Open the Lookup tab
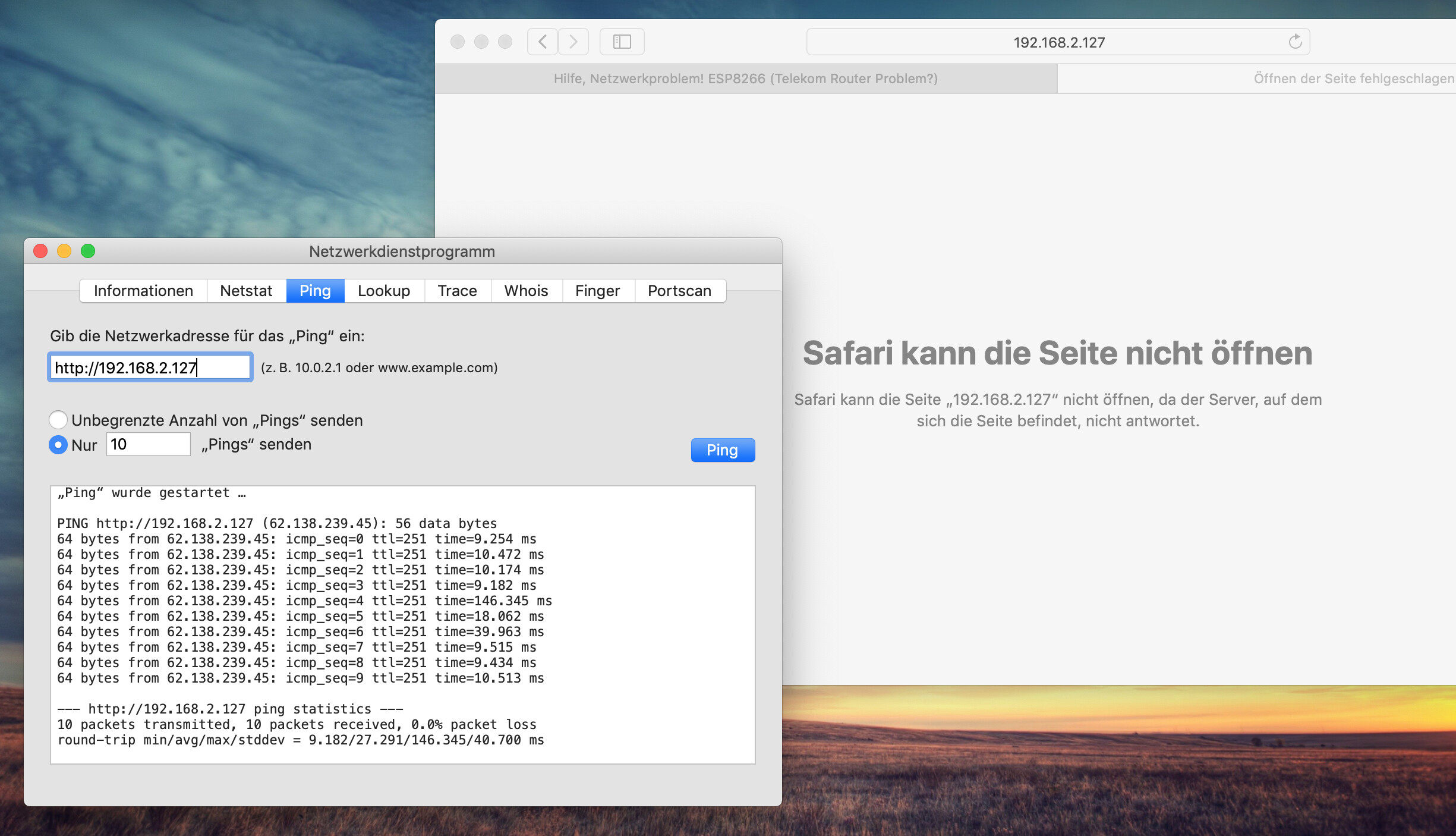This screenshot has height=836, width=1456. (x=384, y=291)
